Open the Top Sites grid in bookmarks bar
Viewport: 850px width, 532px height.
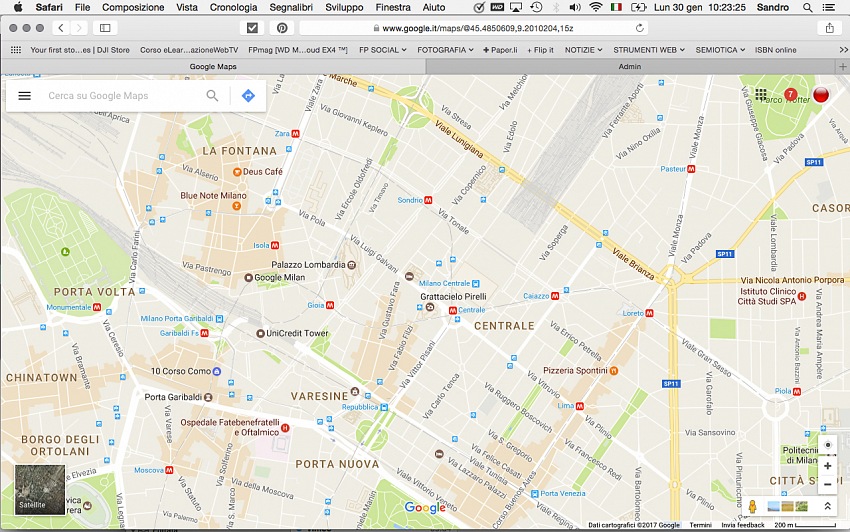pos(16,50)
